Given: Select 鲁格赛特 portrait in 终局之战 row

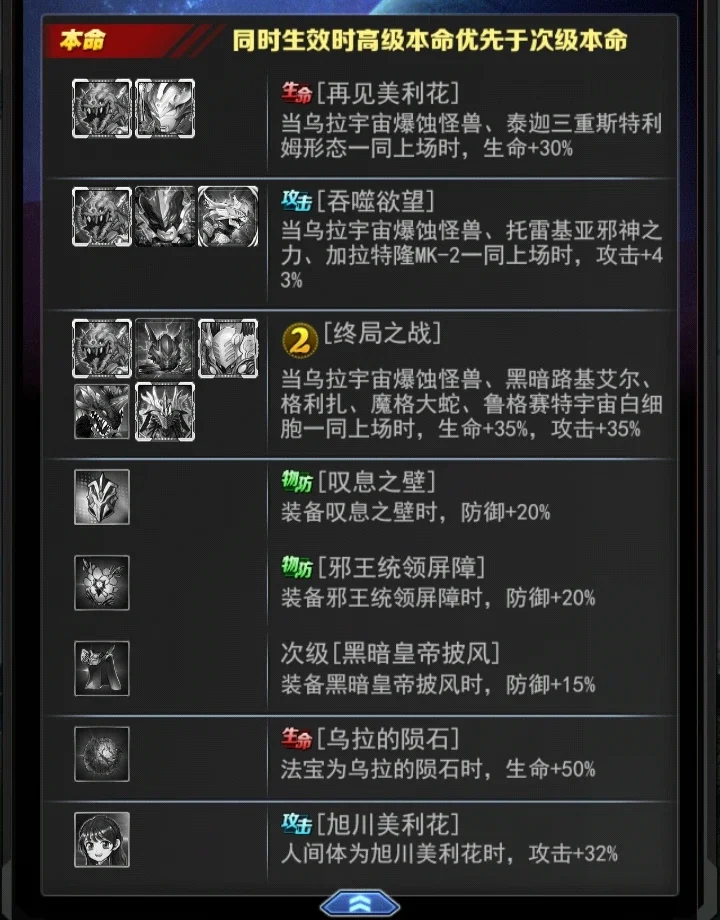Looking at the screenshot, I should pyautogui.click(x=165, y=411).
